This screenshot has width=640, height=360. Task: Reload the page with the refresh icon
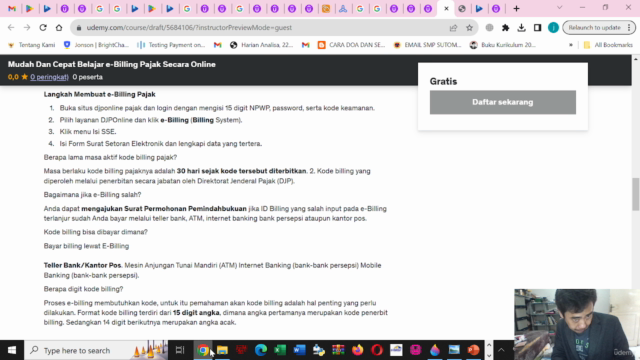click(x=43, y=28)
